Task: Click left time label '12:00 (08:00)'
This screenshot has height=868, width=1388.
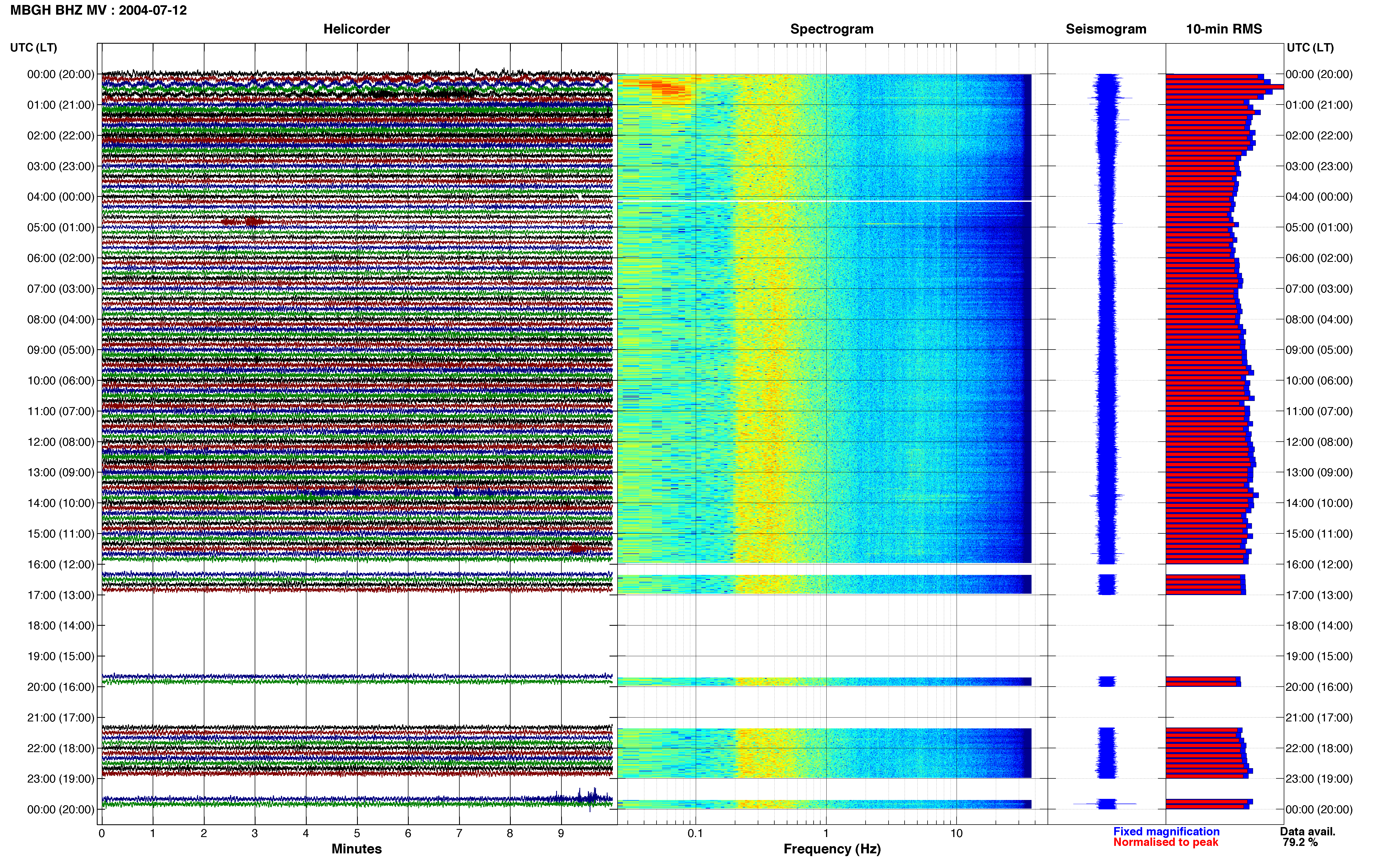Action: (61, 442)
